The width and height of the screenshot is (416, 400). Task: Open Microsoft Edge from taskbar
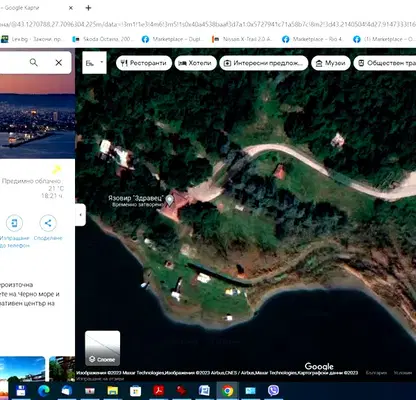click(x=44, y=390)
